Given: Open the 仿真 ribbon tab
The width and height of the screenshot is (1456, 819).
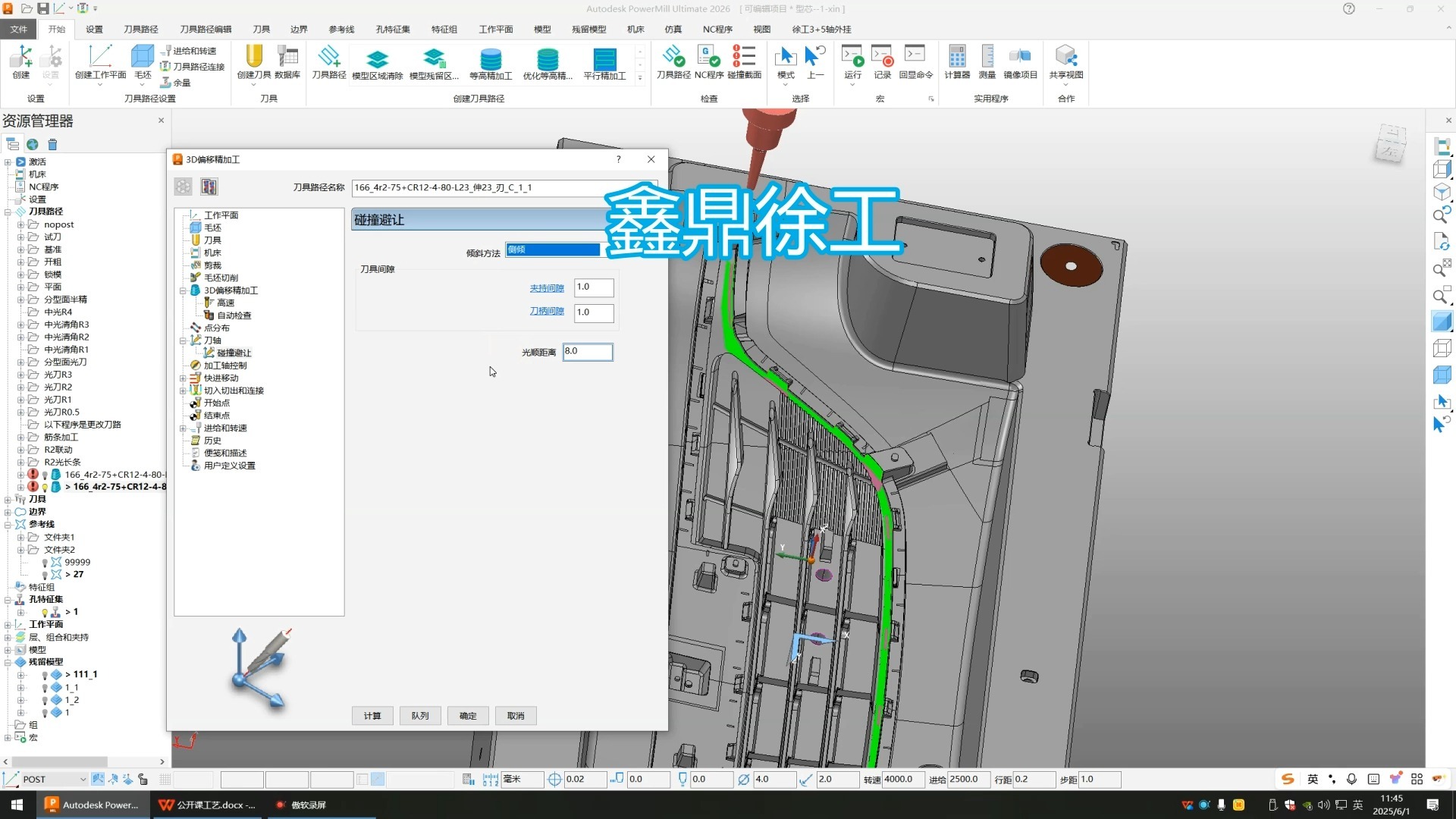Looking at the screenshot, I should (x=673, y=29).
